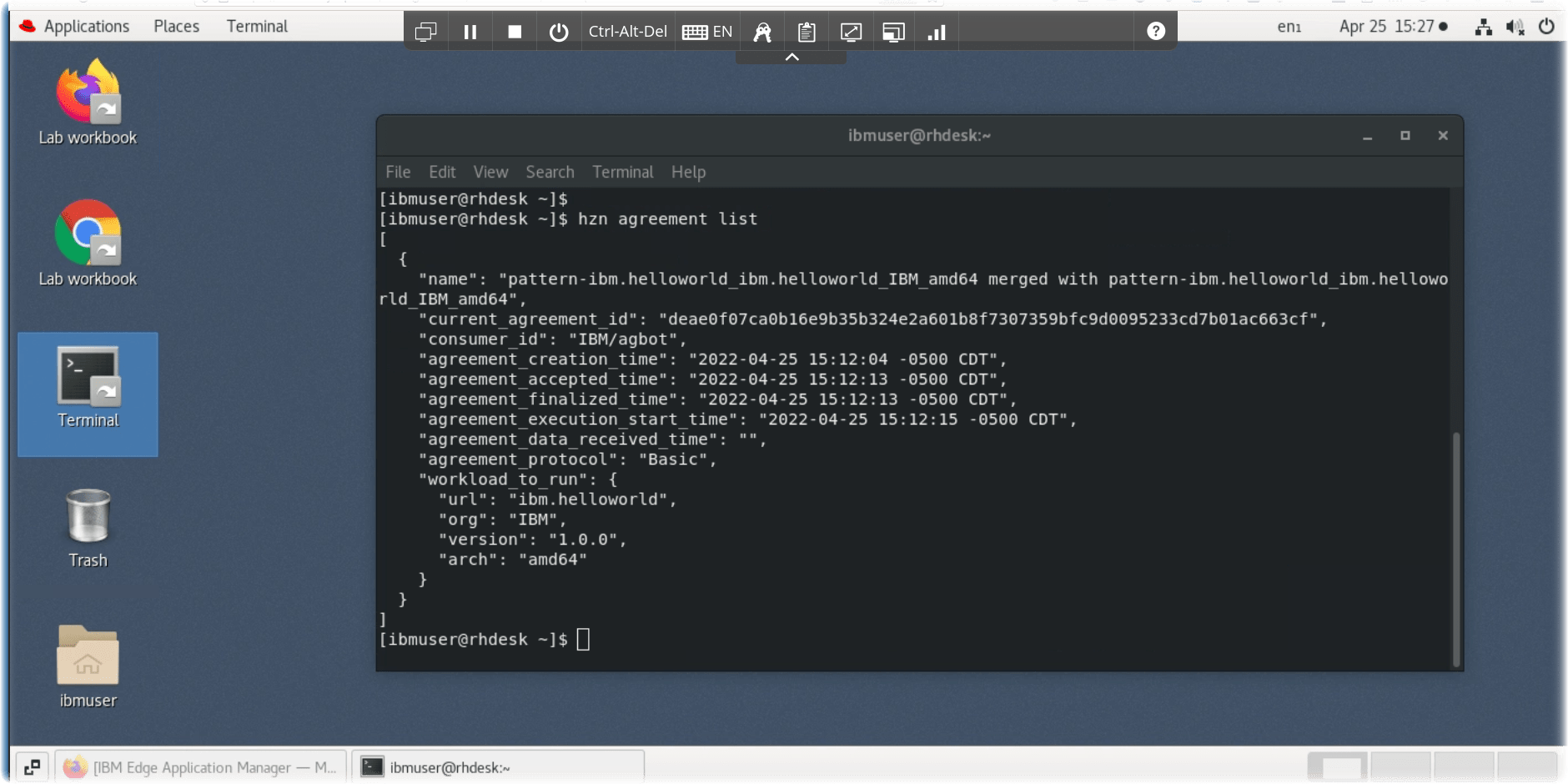1568x784 pixels.
Task: Open the terminal File menu
Action: (x=398, y=172)
